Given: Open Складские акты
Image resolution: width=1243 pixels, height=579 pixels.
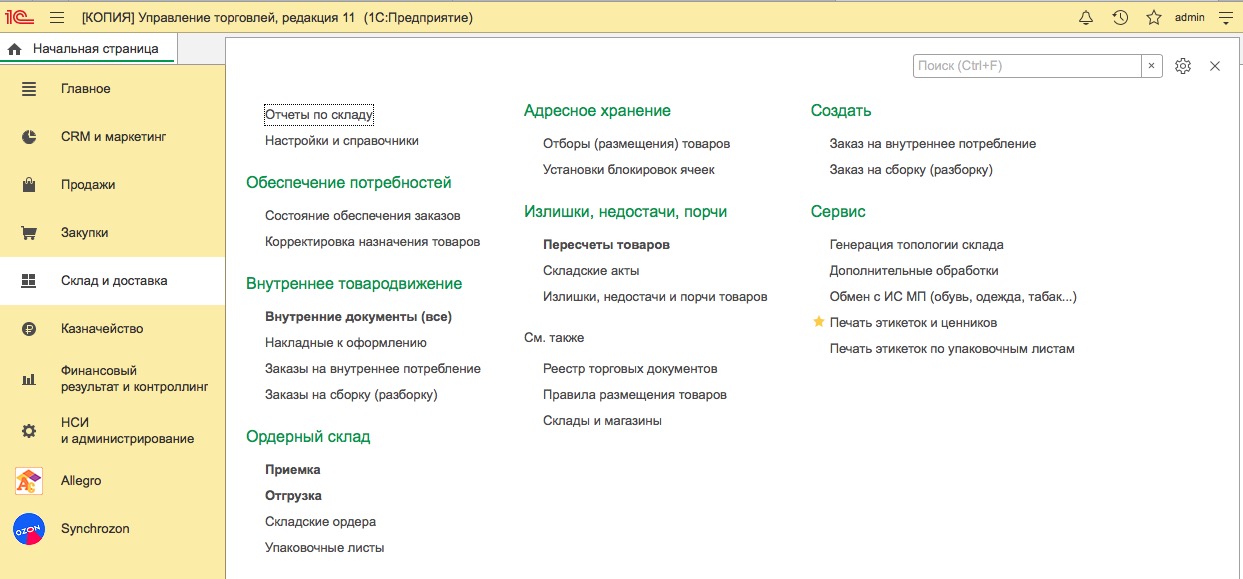Looking at the screenshot, I should (x=592, y=271).
